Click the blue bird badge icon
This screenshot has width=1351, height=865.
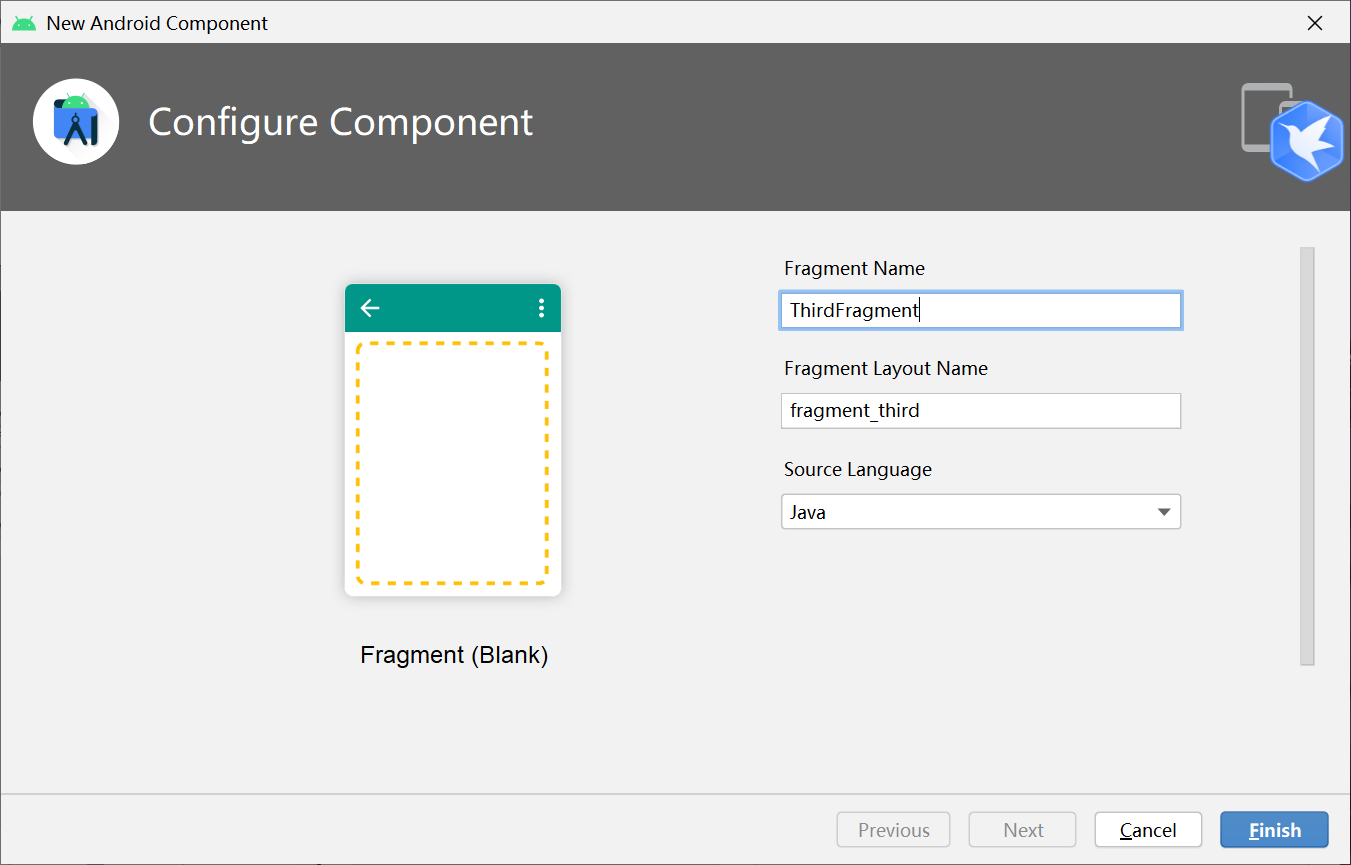[x=1308, y=141]
